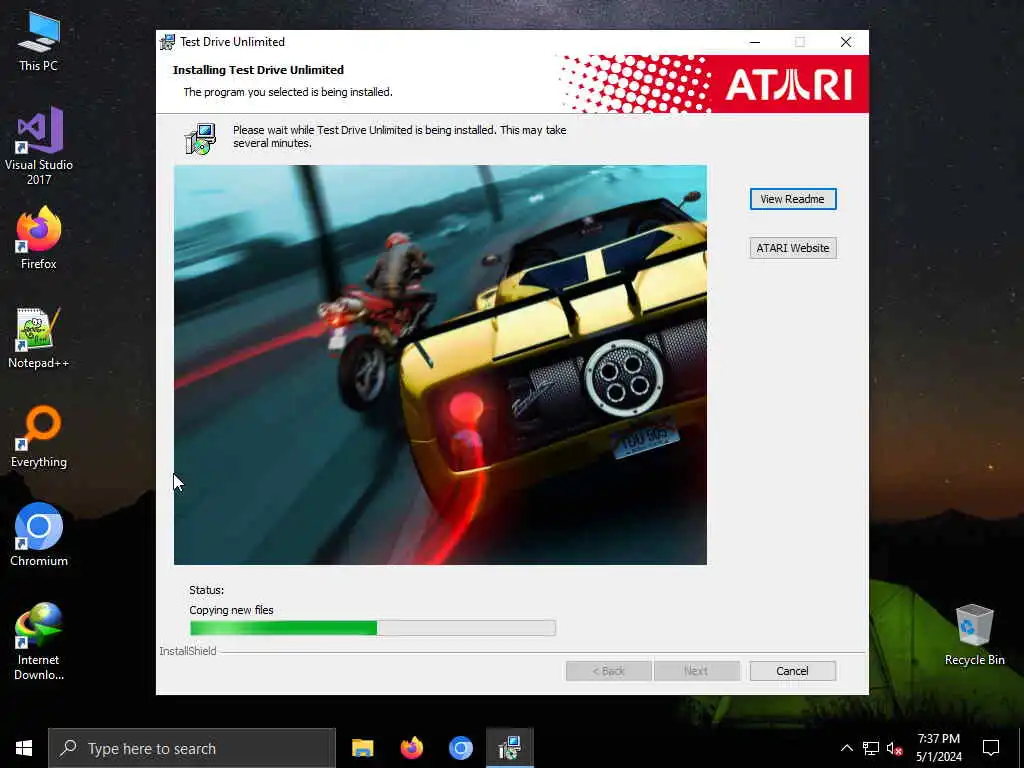Close the Test Drive Unlimited installer window
The width and height of the screenshot is (1024, 768).
click(846, 42)
